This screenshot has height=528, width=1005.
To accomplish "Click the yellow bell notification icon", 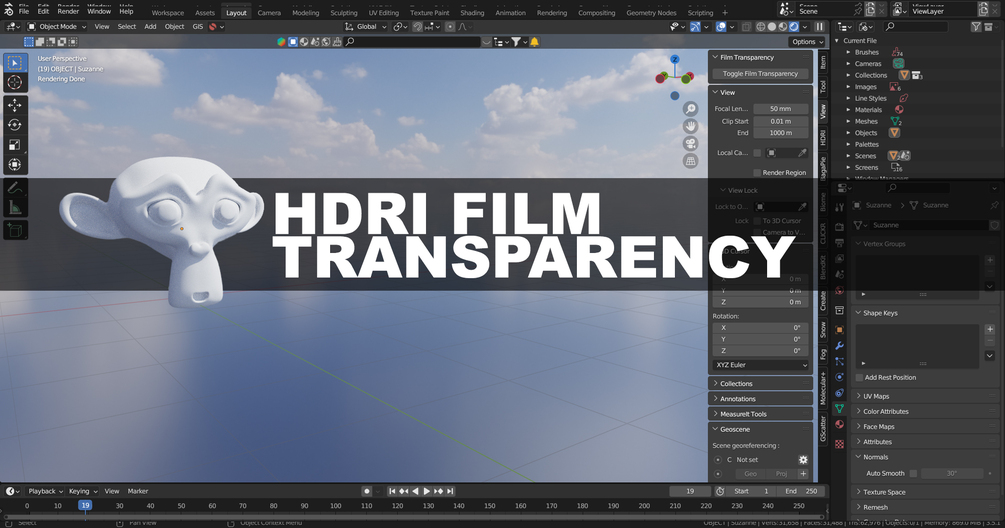I will pyautogui.click(x=534, y=42).
